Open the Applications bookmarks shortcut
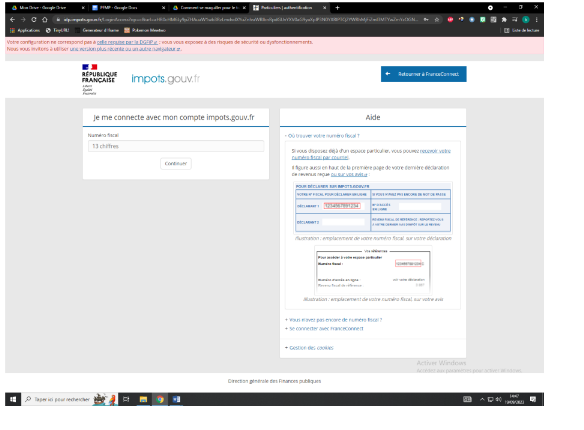584x430 pixels. click(x=25, y=31)
